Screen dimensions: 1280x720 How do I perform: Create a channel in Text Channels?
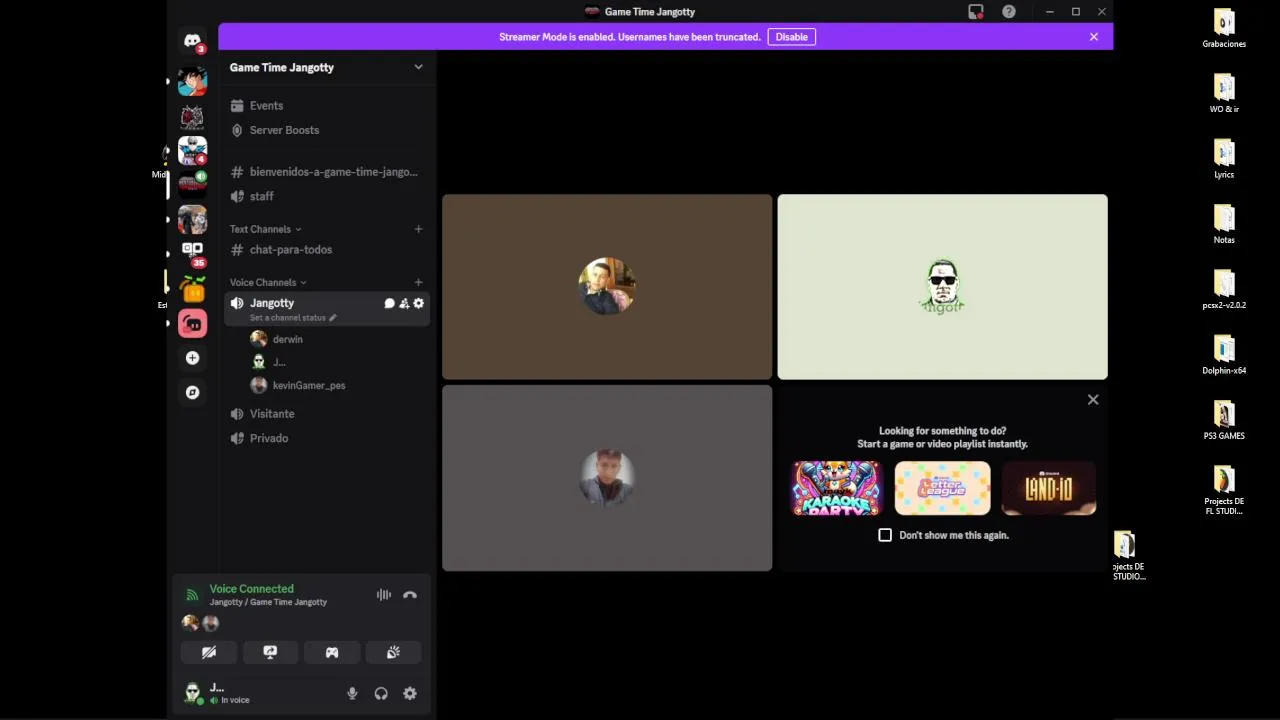click(418, 229)
